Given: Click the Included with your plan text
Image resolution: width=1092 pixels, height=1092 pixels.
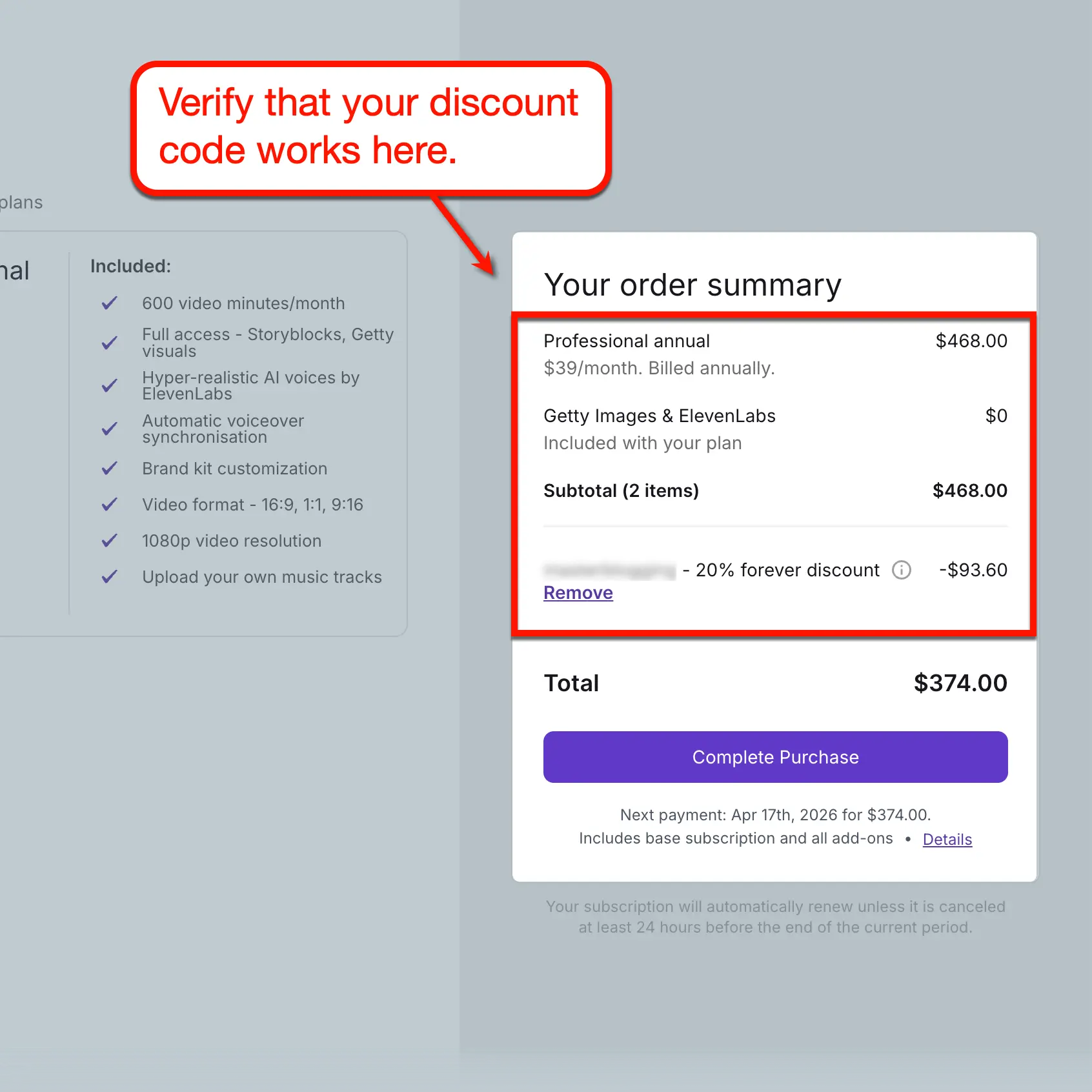Looking at the screenshot, I should 643,443.
